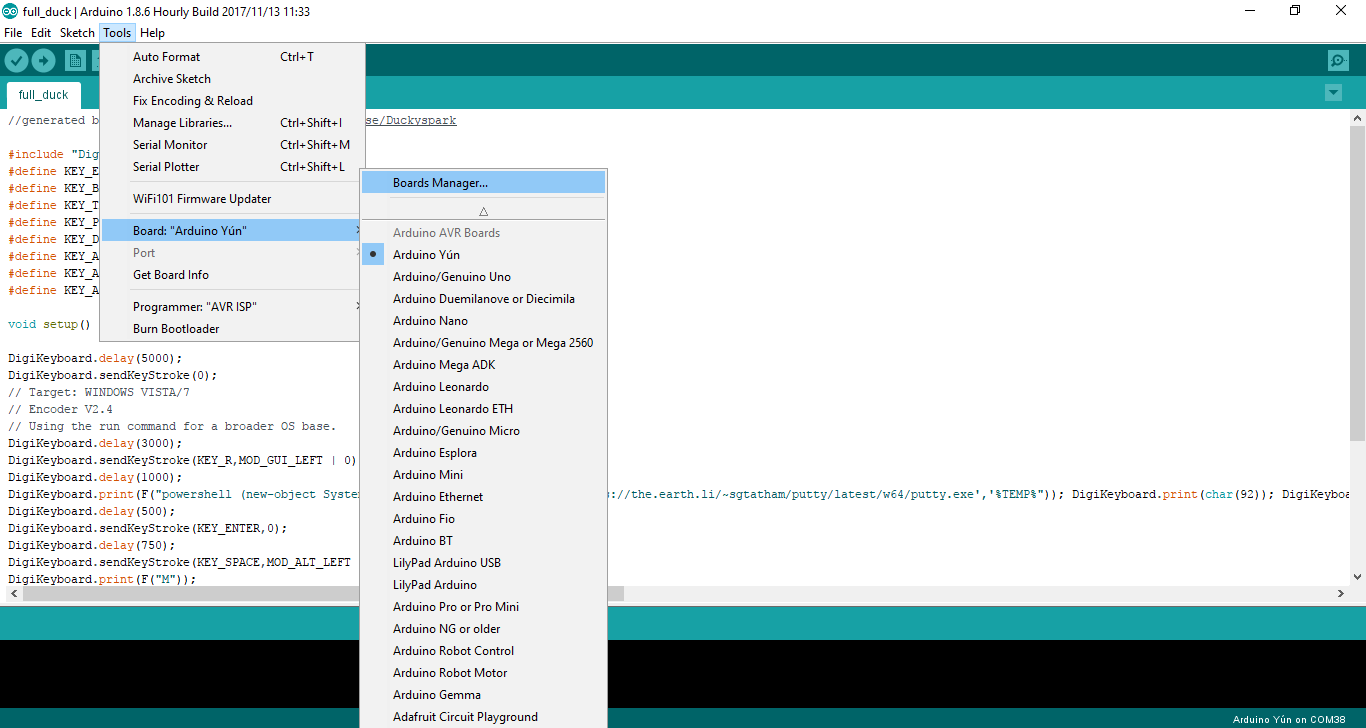Click Get Board Info

point(232,275)
